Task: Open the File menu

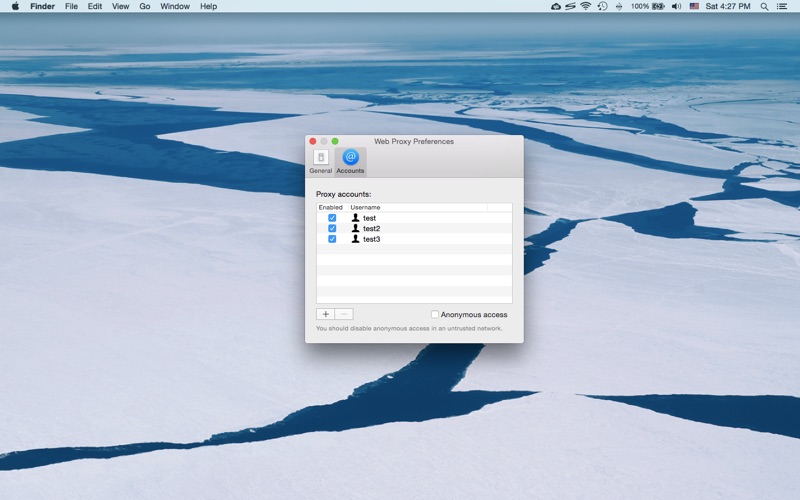Action: (x=71, y=6)
